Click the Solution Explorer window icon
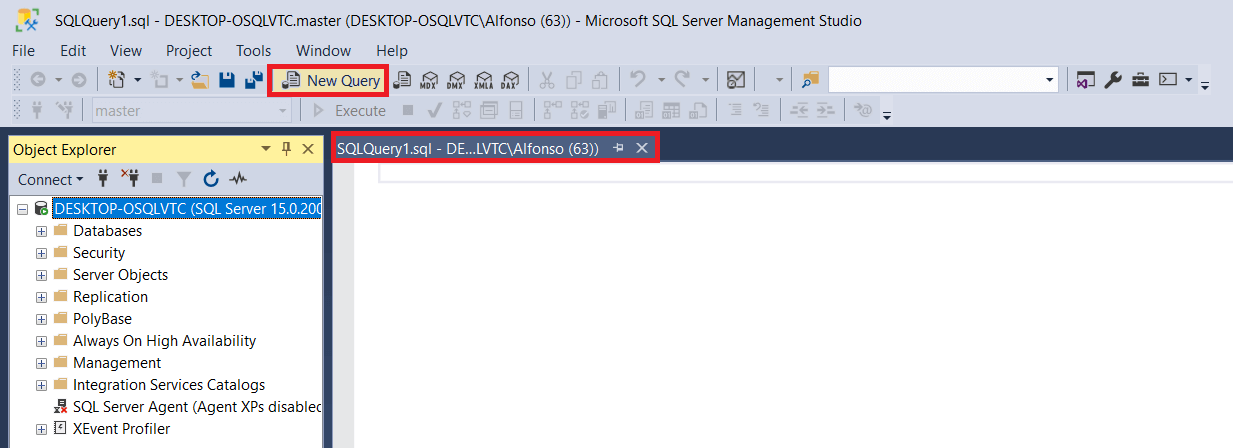 1086,80
